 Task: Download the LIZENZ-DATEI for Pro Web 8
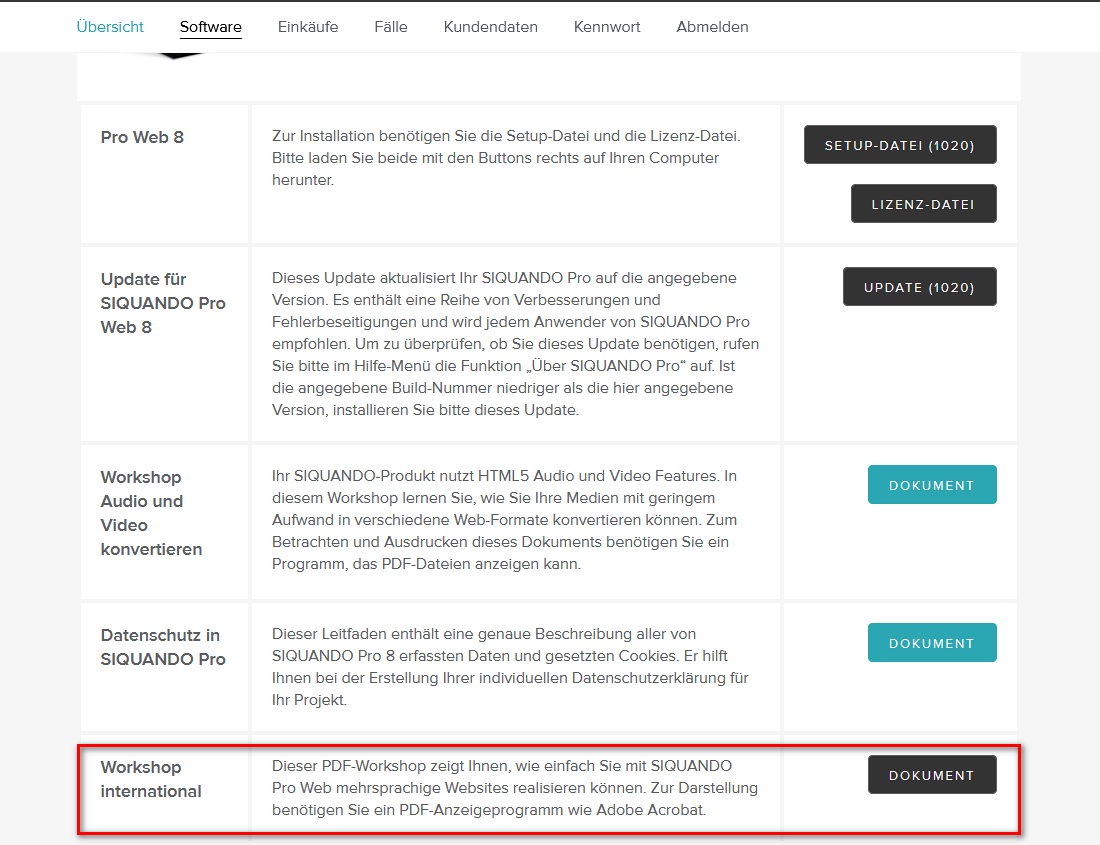pos(923,204)
